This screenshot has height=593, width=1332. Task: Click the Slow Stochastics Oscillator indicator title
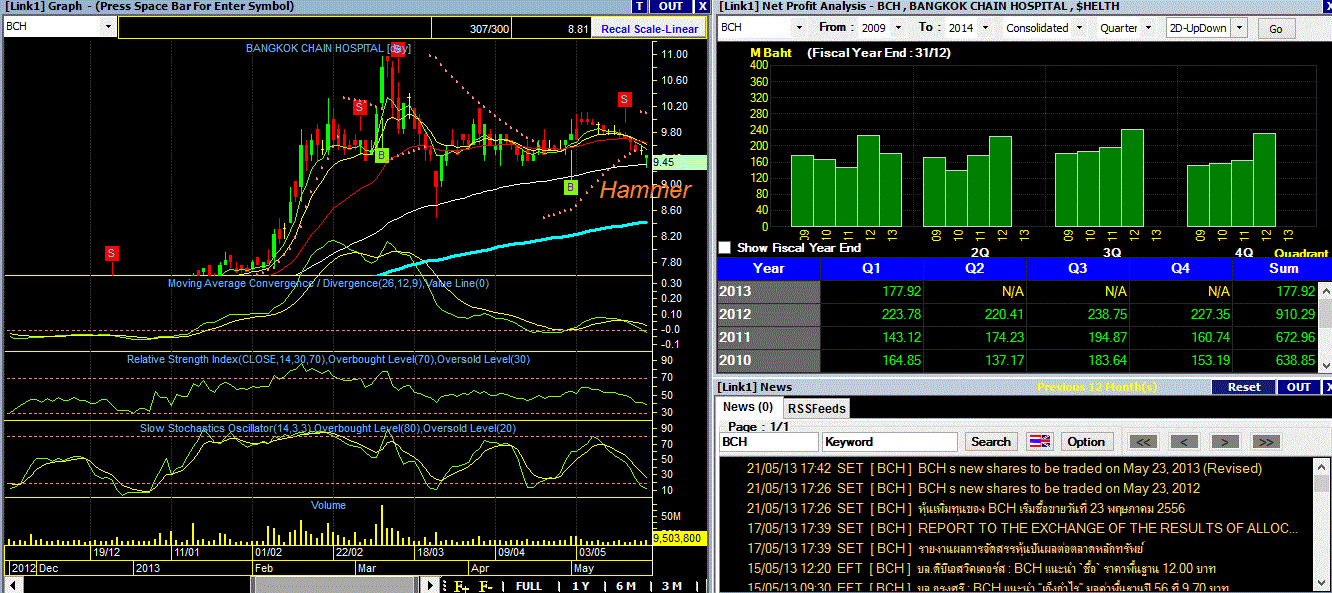pyautogui.click(x=328, y=428)
